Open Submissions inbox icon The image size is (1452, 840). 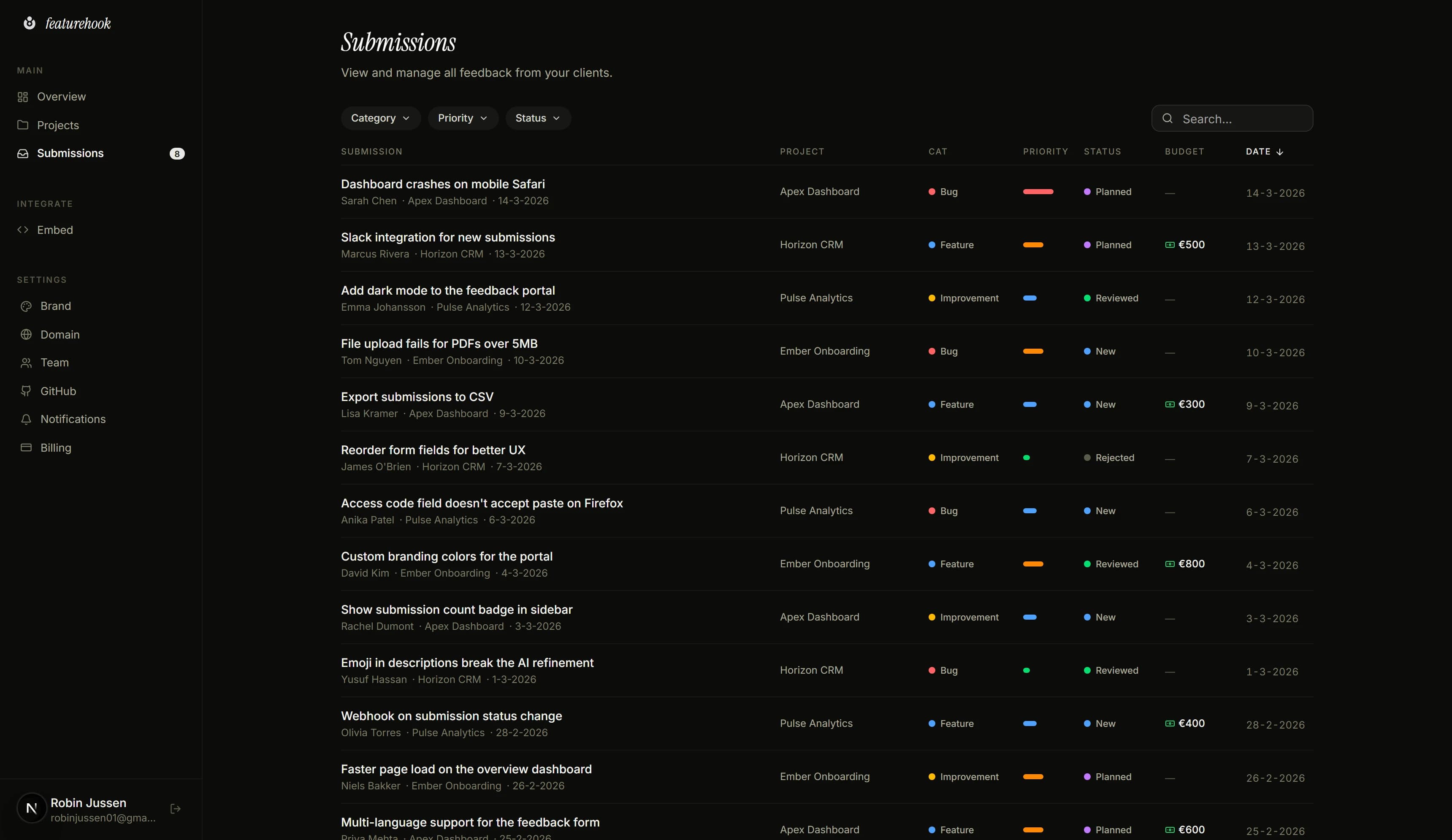pos(23,153)
